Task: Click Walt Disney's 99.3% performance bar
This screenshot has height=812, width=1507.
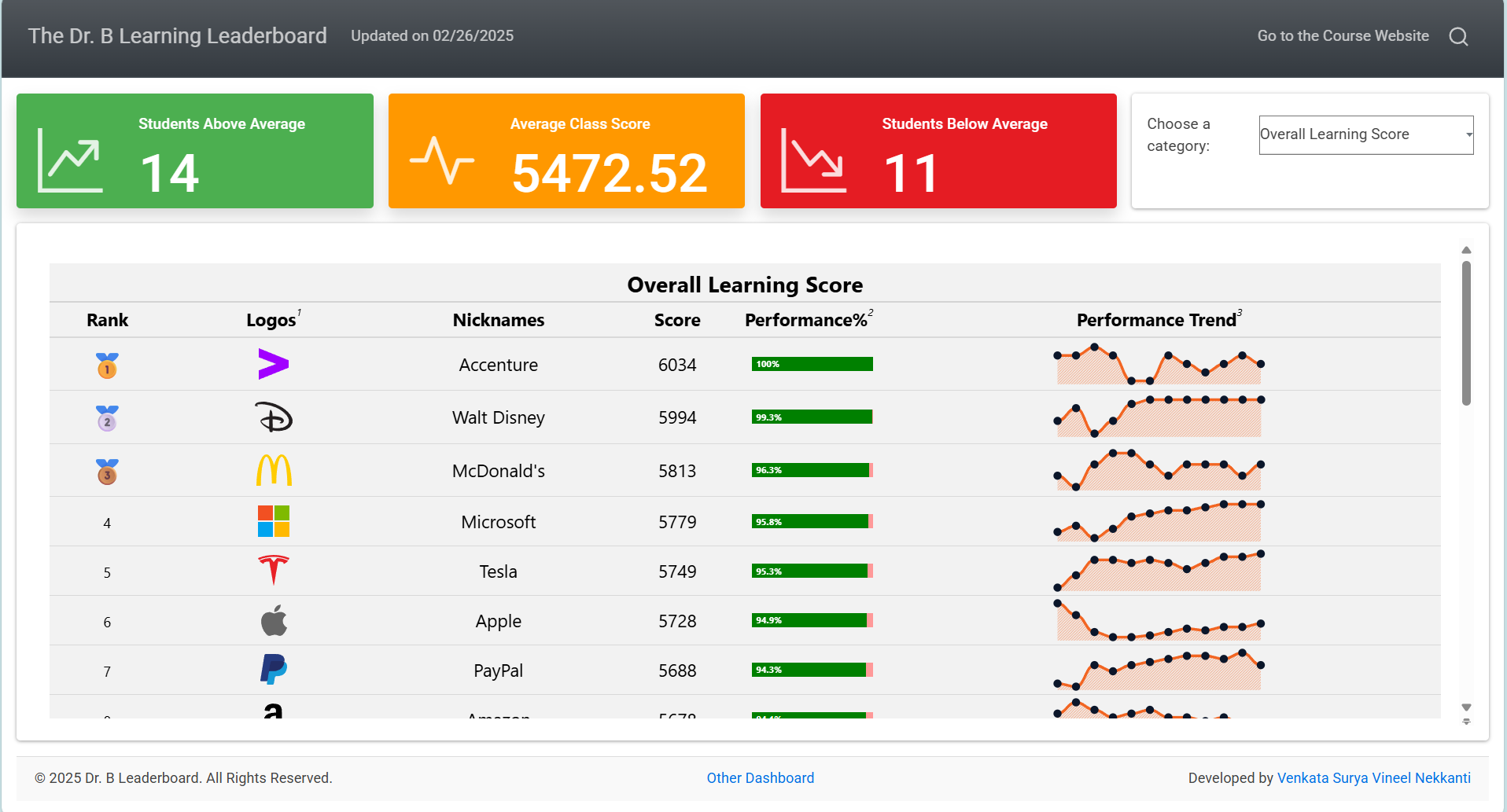Action: (812, 417)
